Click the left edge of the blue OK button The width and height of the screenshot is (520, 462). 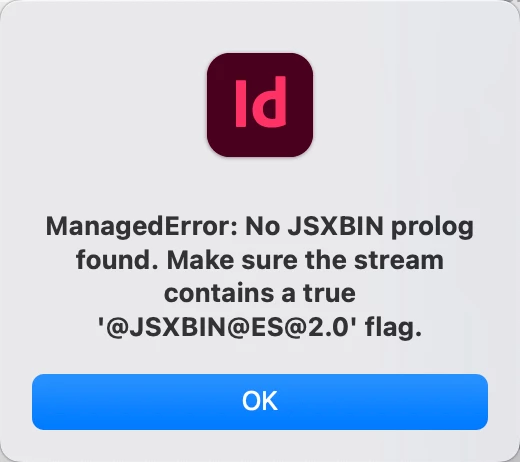(x=38, y=402)
